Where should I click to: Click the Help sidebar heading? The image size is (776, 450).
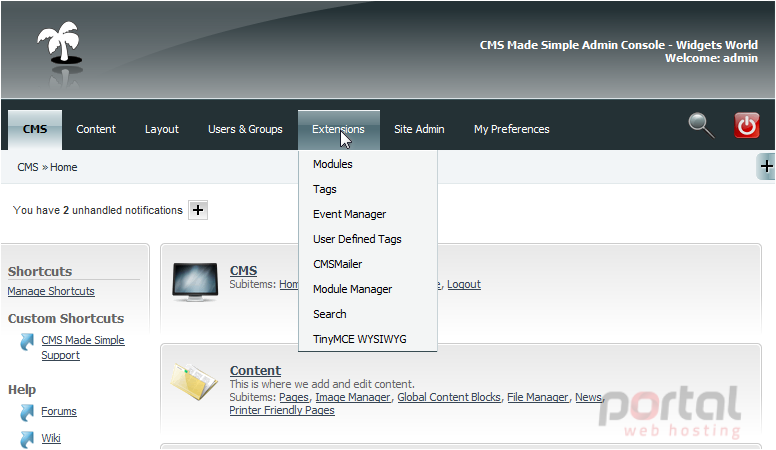(22, 390)
